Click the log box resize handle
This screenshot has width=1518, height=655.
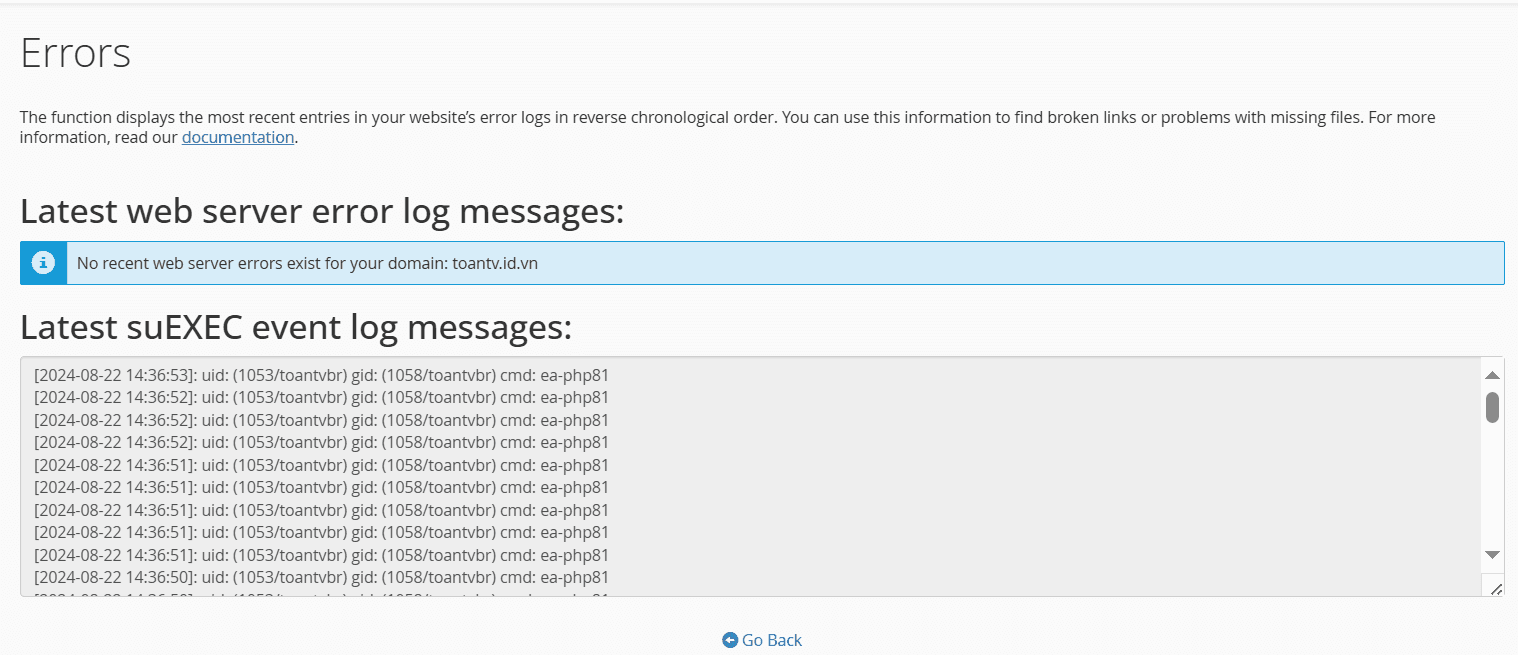click(1495, 589)
